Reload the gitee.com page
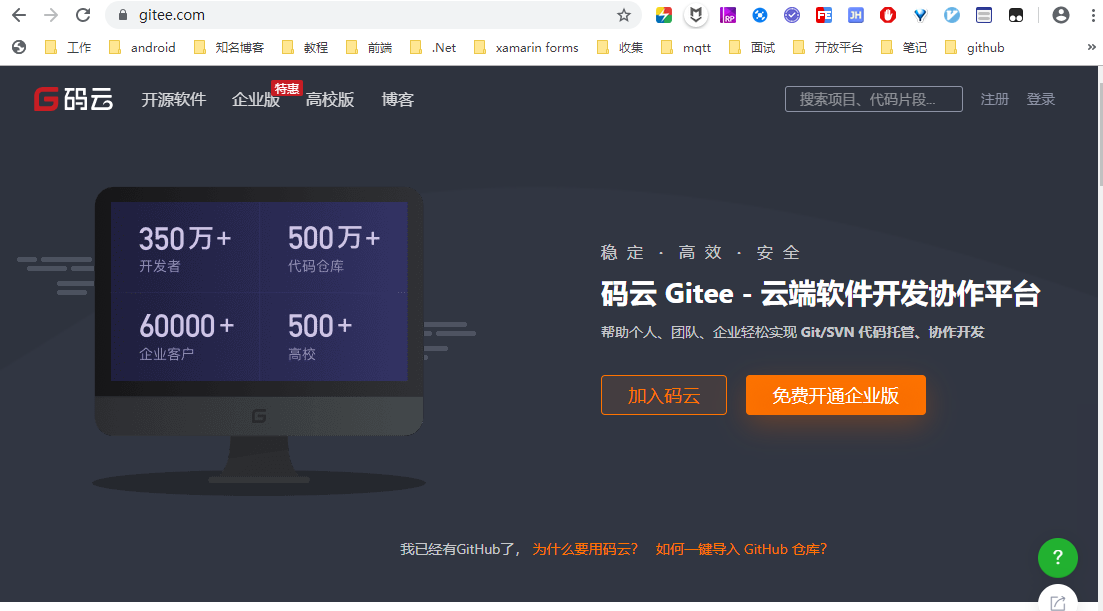Screen dimensions: 1103x611 [x=83, y=15]
